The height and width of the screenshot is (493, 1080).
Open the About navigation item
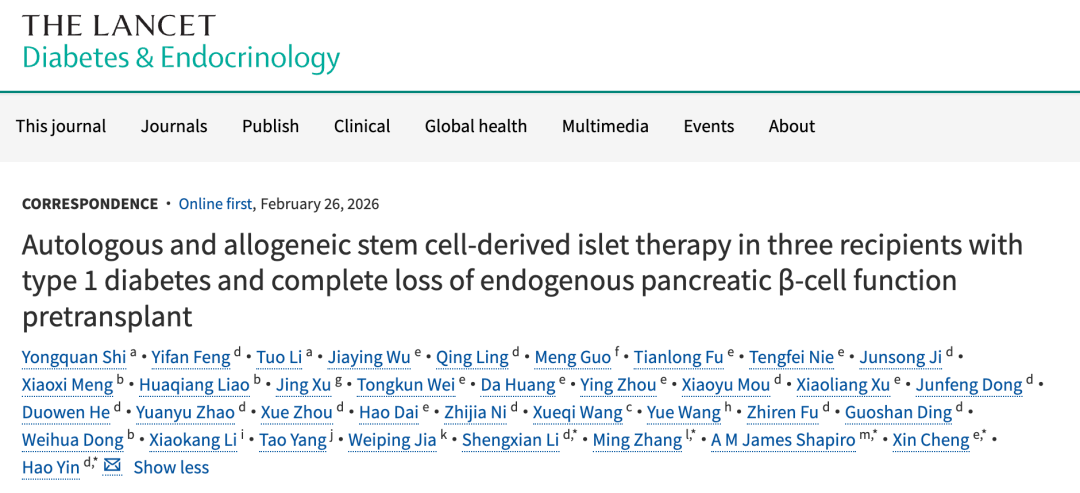792,126
